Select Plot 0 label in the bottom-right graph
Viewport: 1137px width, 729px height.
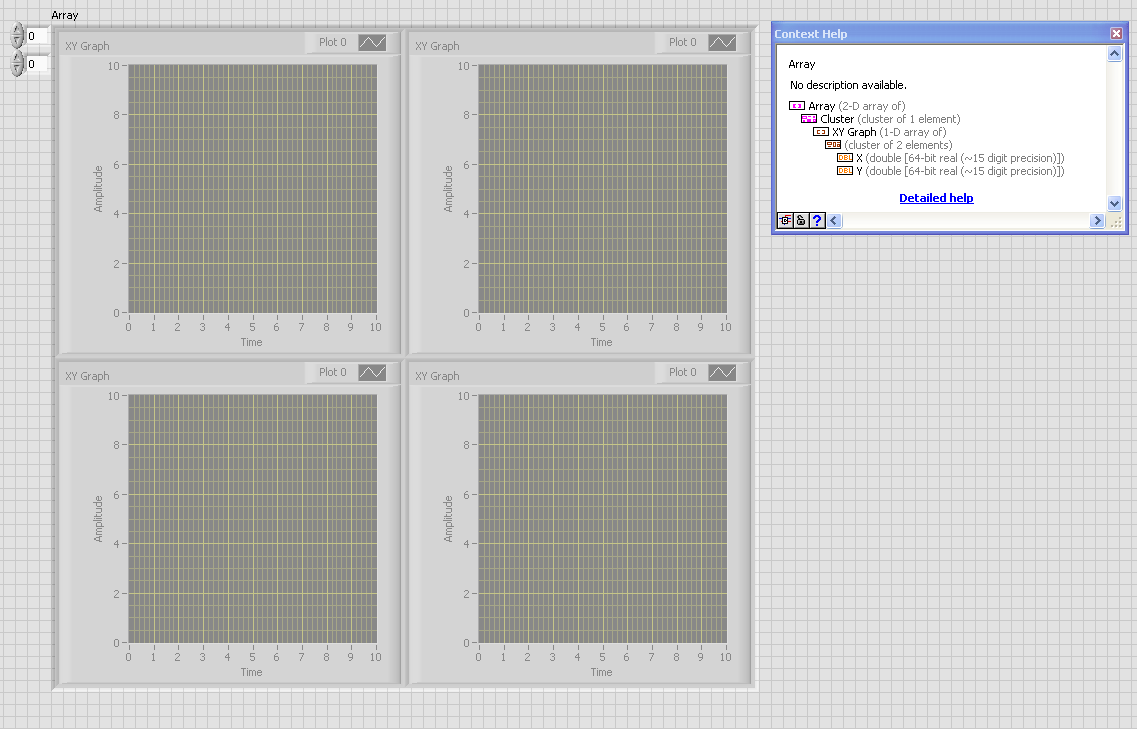(x=682, y=372)
